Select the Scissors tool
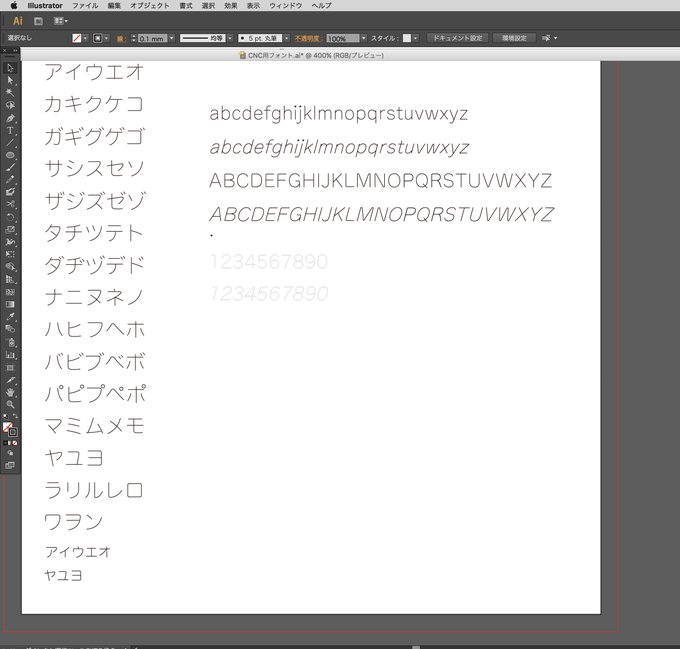This screenshot has height=649, width=680. pos(10,204)
